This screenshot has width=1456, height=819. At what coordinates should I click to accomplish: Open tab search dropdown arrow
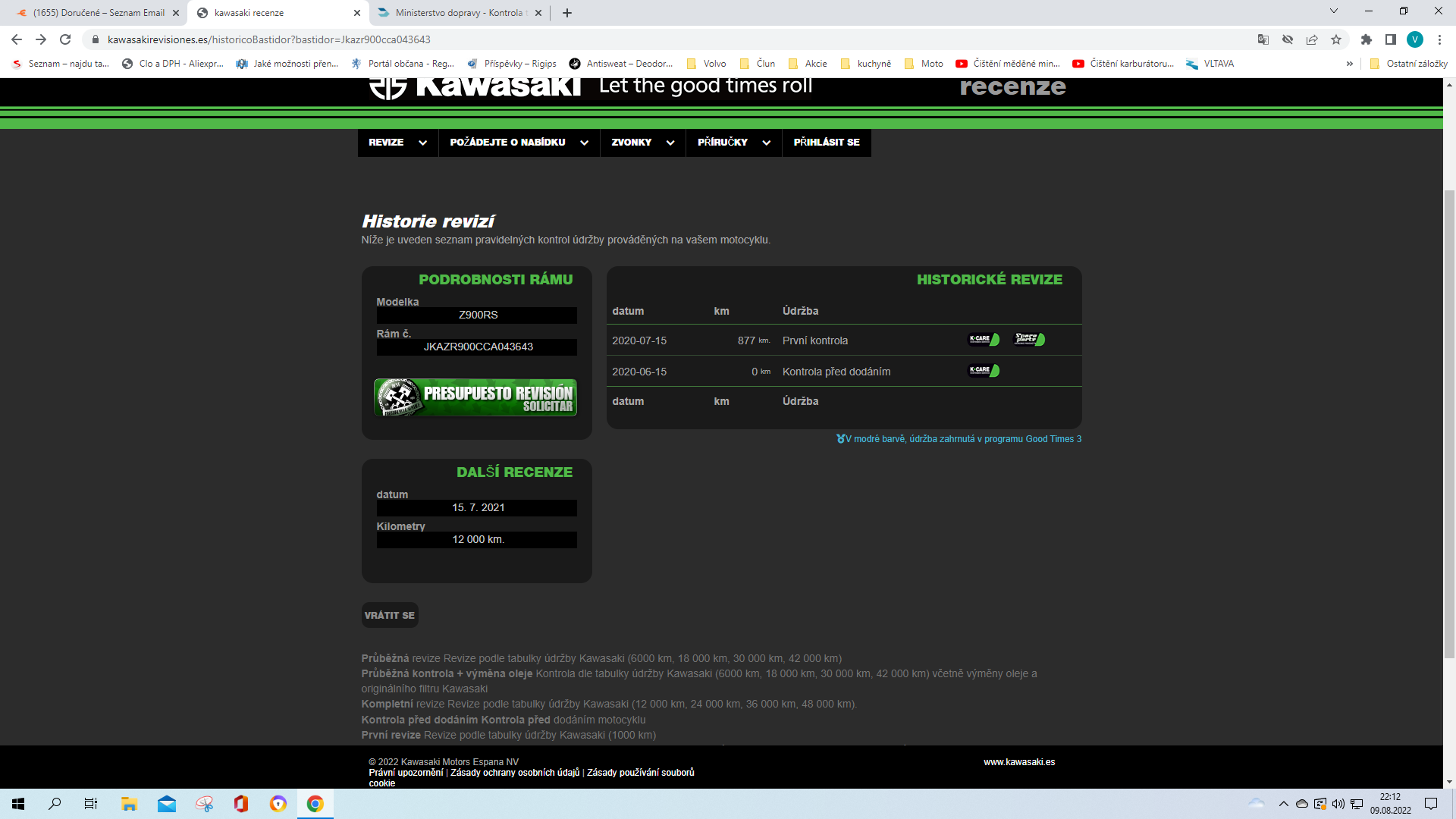(x=1334, y=11)
